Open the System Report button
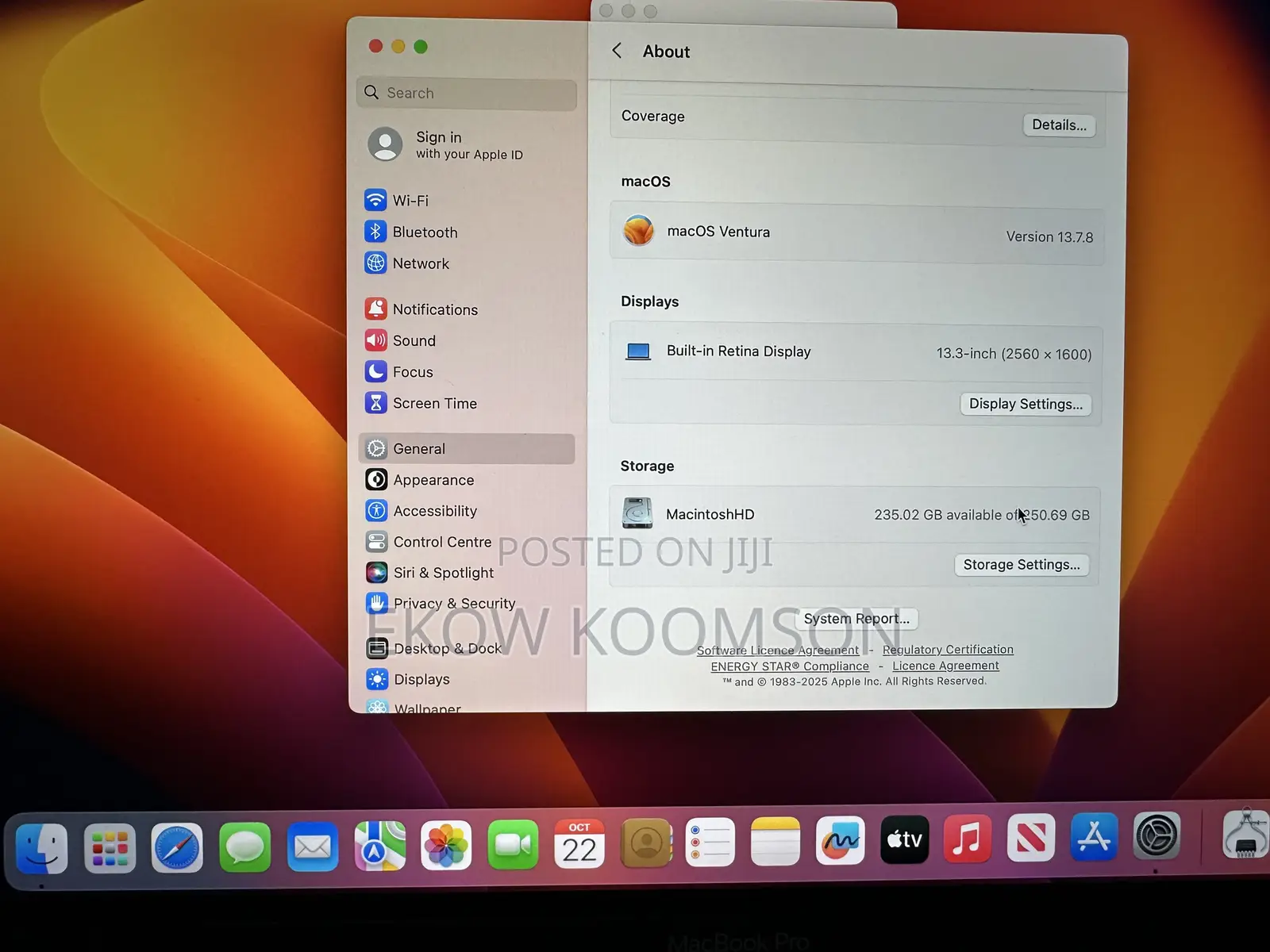Image resolution: width=1270 pixels, height=952 pixels. click(x=856, y=618)
